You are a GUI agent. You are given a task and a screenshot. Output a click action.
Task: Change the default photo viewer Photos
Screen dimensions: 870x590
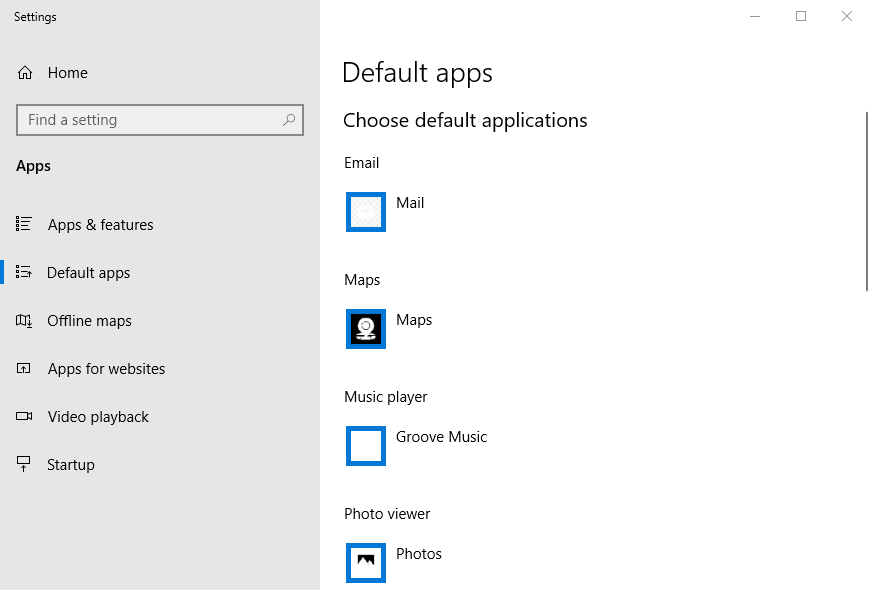[x=418, y=554]
